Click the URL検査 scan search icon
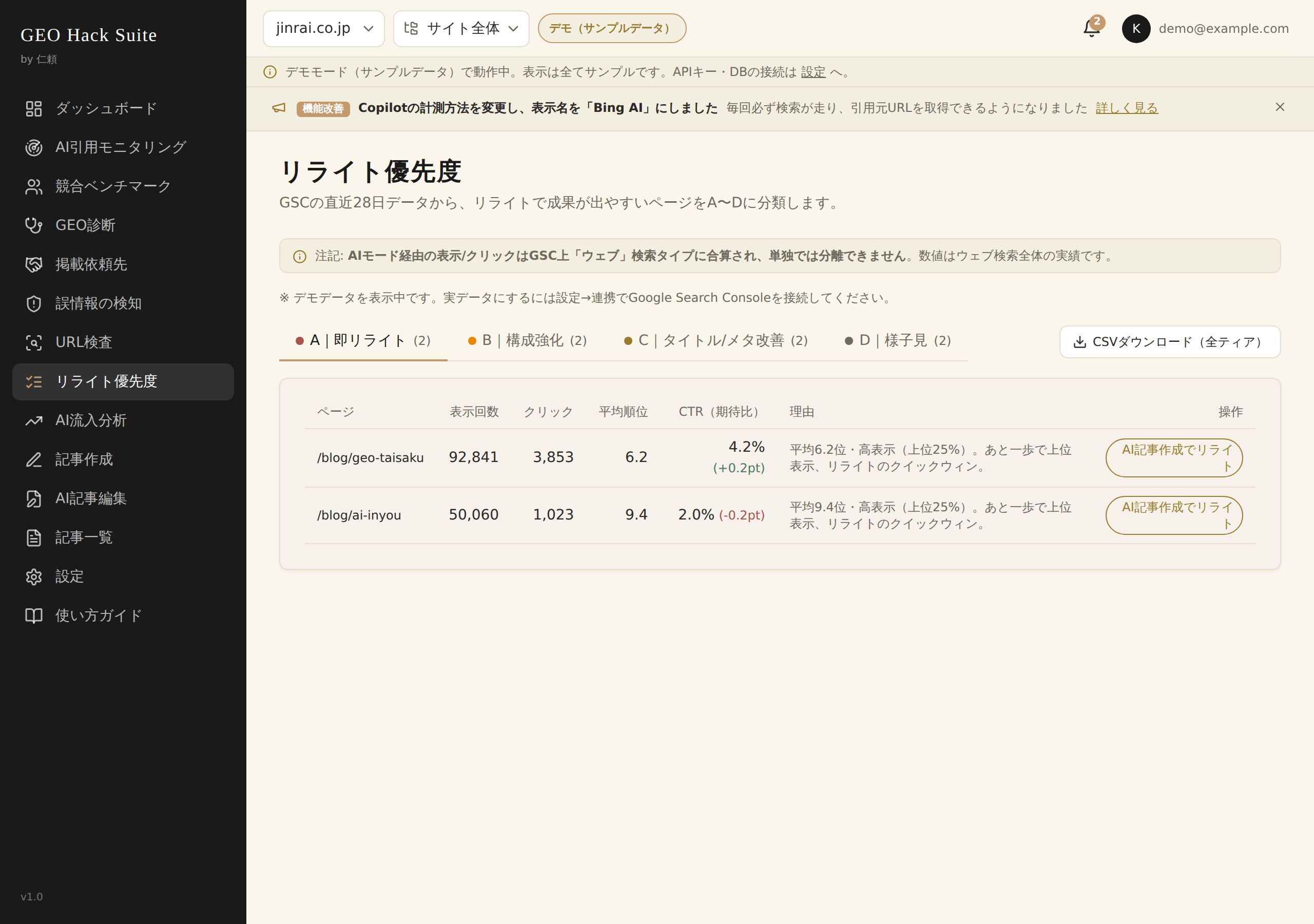Screen dimensions: 1314x924 34,342
